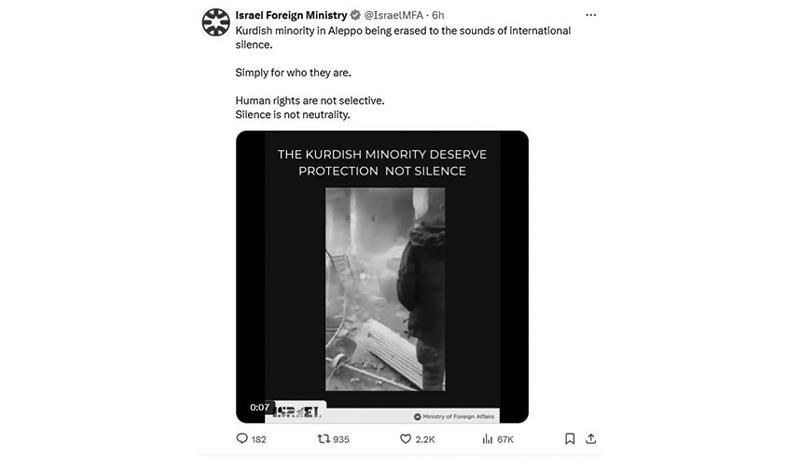Click the 935 reposts count
Image resolution: width=800 pixels, height=458 pixels.
click(x=341, y=439)
